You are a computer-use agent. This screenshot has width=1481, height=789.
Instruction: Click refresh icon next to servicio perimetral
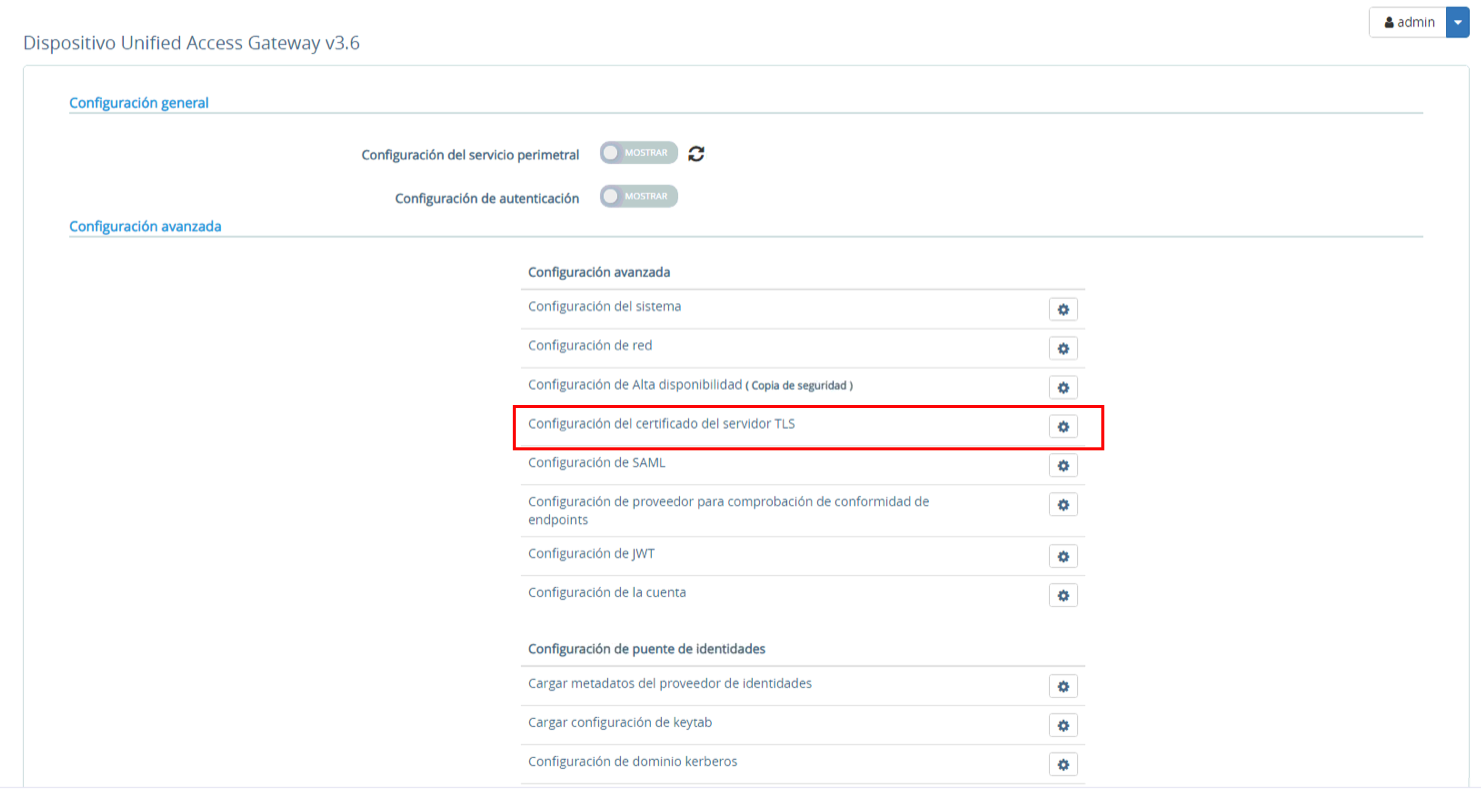[x=697, y=153]
